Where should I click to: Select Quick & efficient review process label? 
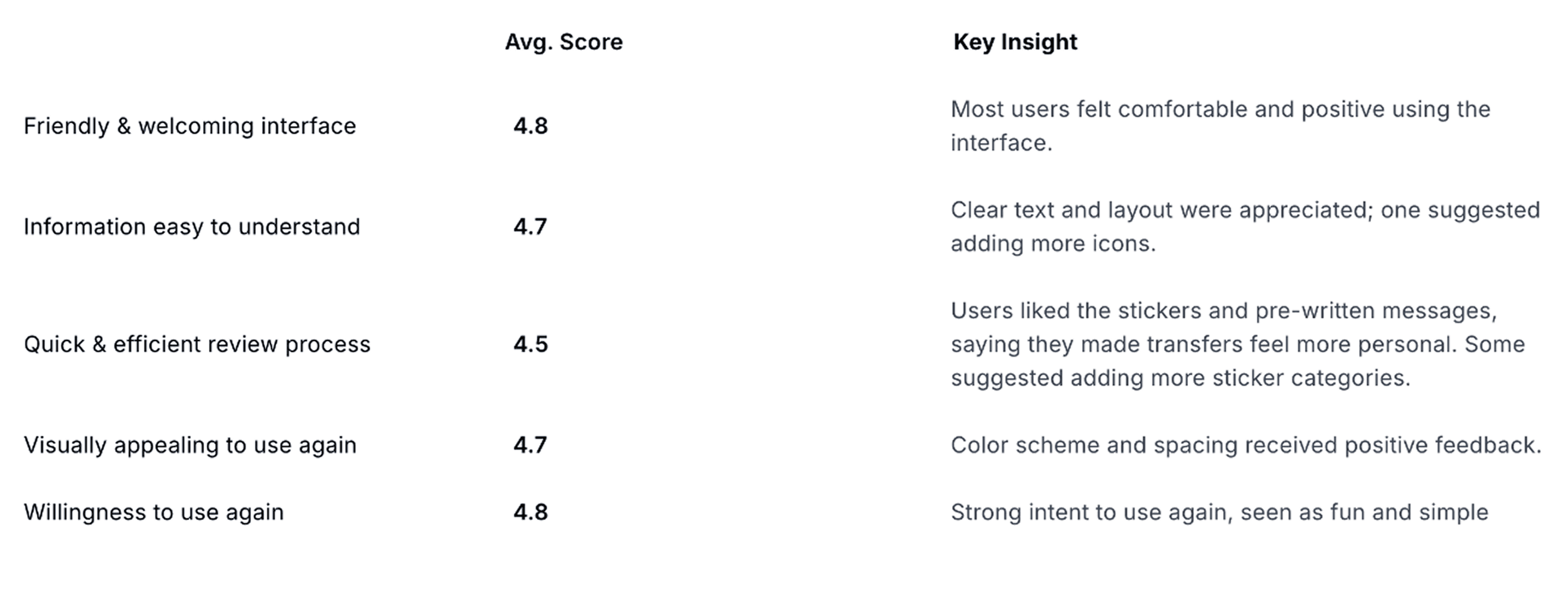point(198,344)
